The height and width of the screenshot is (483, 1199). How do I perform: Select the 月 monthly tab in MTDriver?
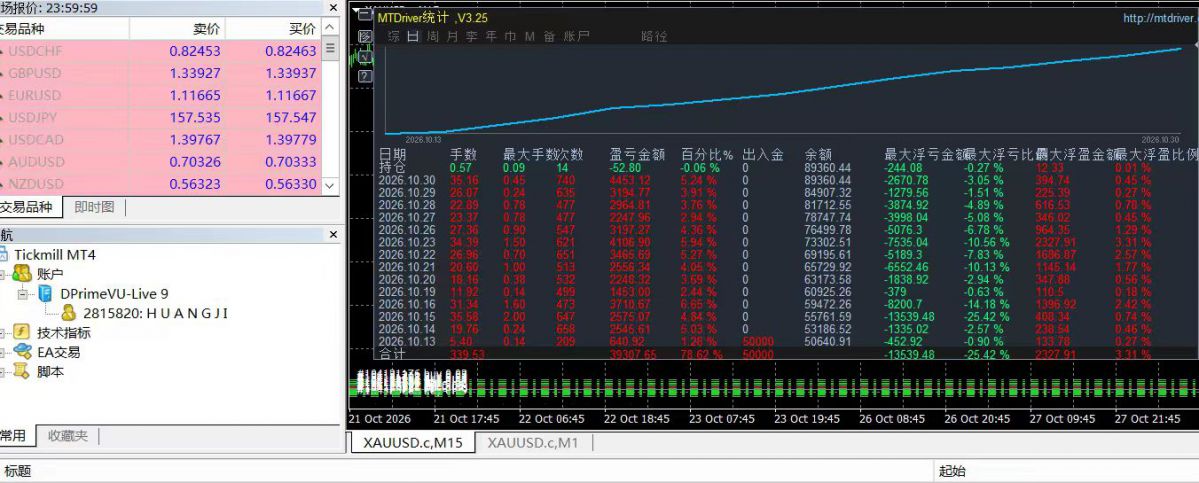tap(452, 36)
